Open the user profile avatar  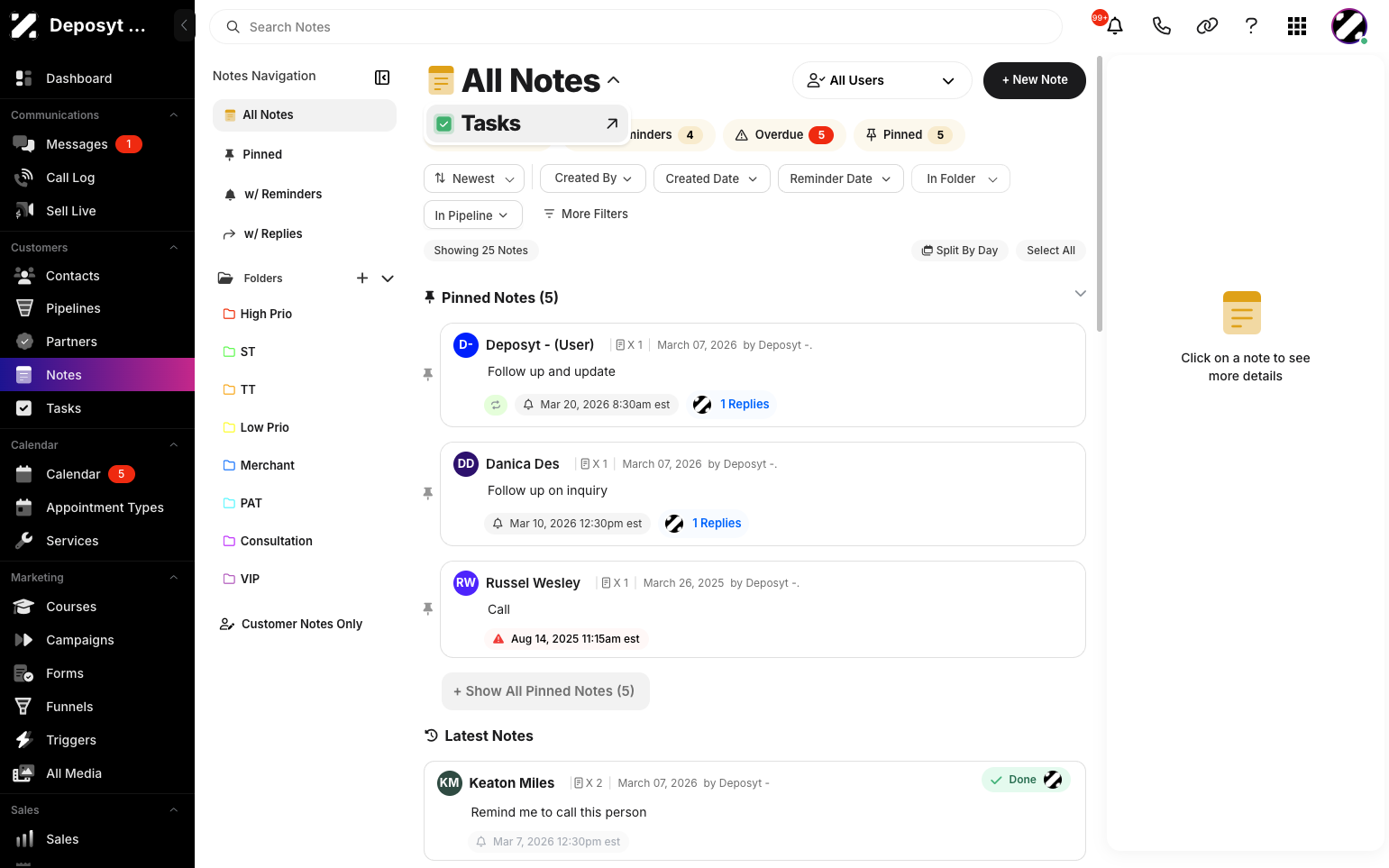click(x=1348, y=26)
